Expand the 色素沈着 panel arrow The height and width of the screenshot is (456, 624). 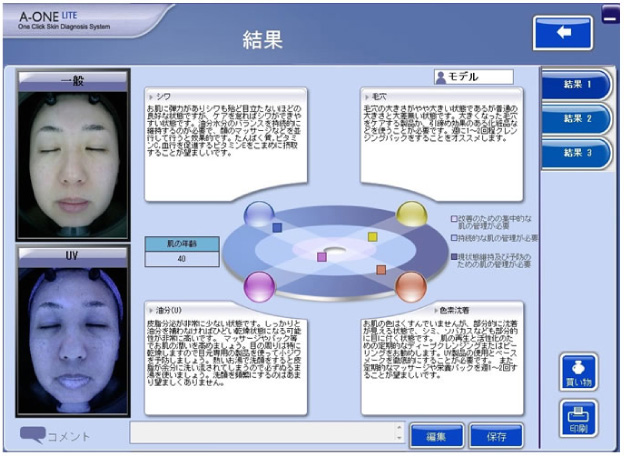coord(435,310)
